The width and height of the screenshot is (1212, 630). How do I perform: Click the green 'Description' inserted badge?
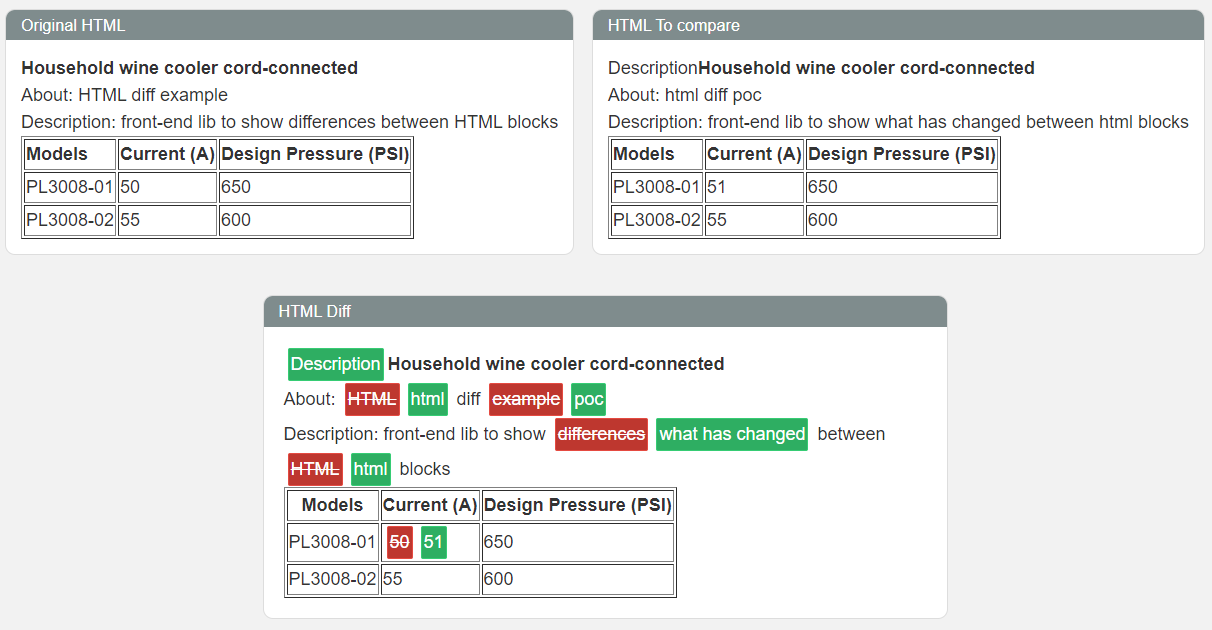[x=336, y=364]
